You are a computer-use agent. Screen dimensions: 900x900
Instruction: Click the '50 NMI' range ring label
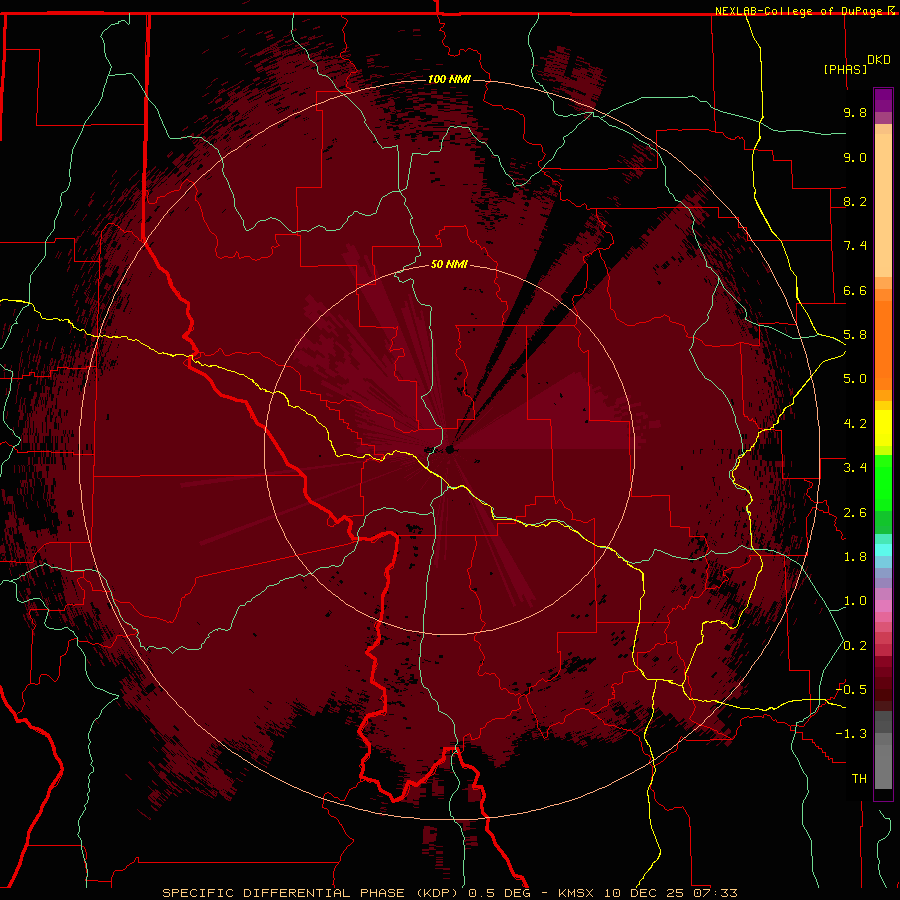tap(449, 264)
